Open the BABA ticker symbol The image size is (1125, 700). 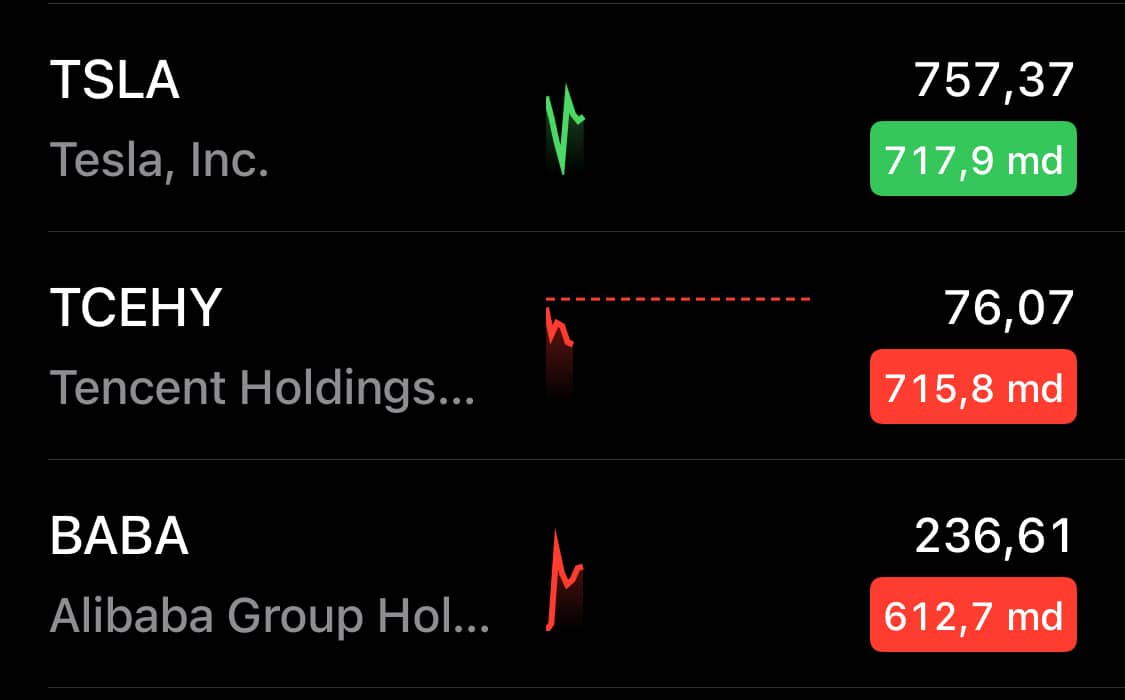[119, 536]
